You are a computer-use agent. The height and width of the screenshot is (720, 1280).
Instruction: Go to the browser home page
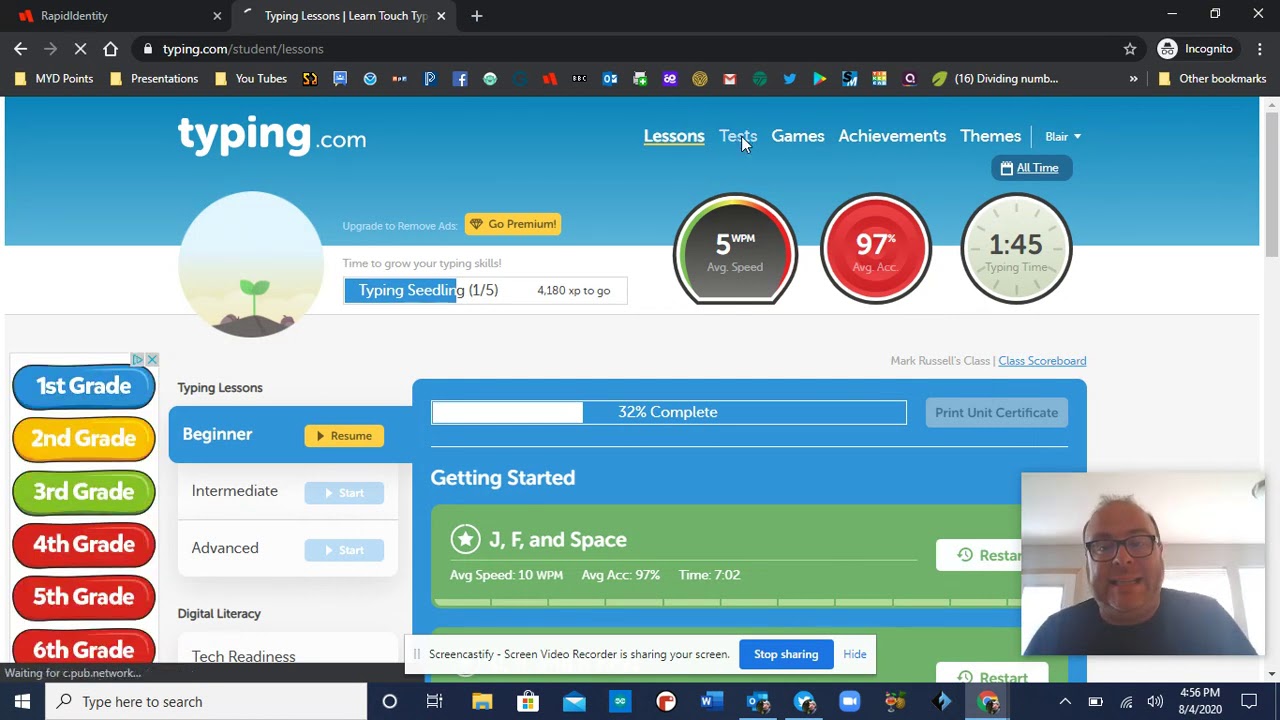point(110,49)
